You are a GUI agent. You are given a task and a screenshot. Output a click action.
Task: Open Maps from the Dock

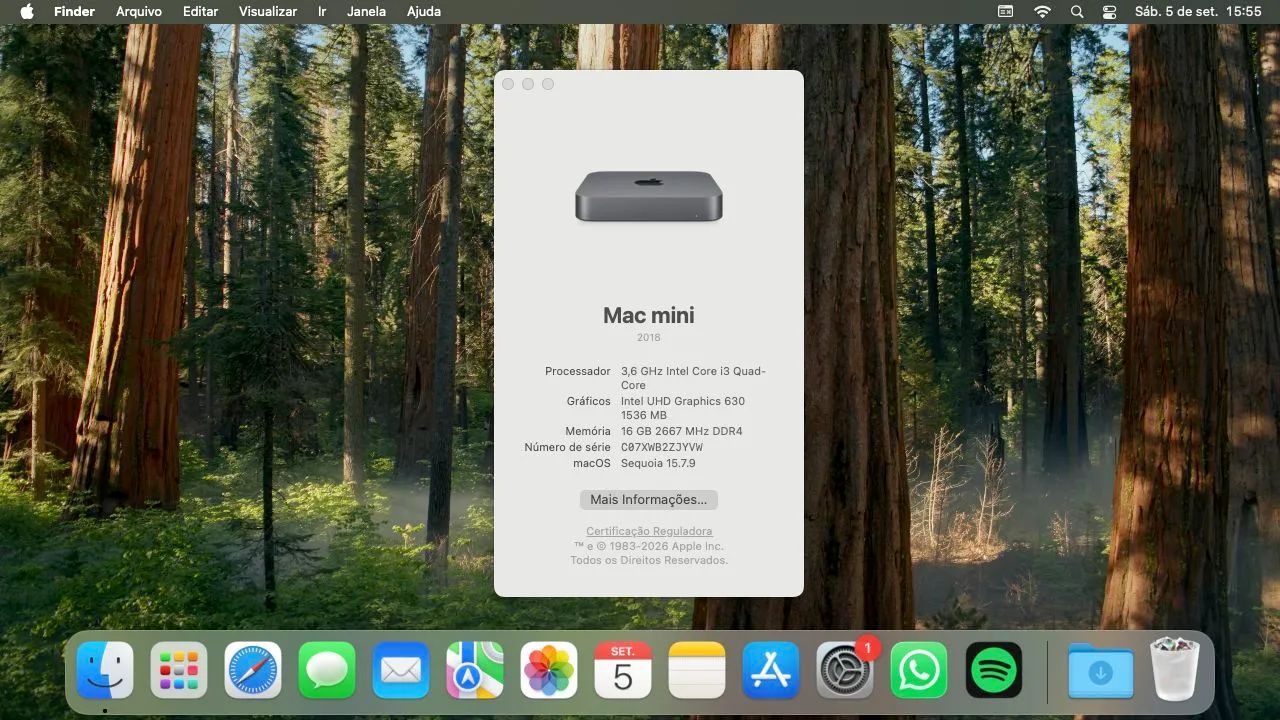[475, 670]
